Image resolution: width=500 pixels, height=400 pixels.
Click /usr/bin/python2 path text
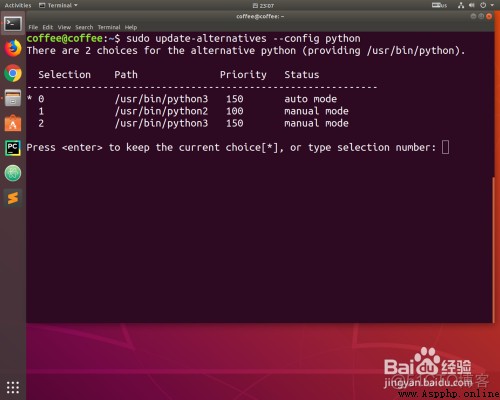161,111
